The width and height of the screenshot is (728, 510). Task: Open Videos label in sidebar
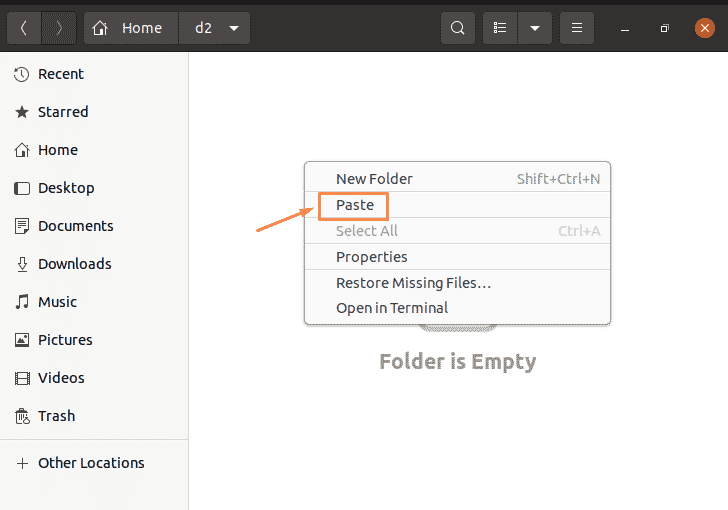(61, 378)
